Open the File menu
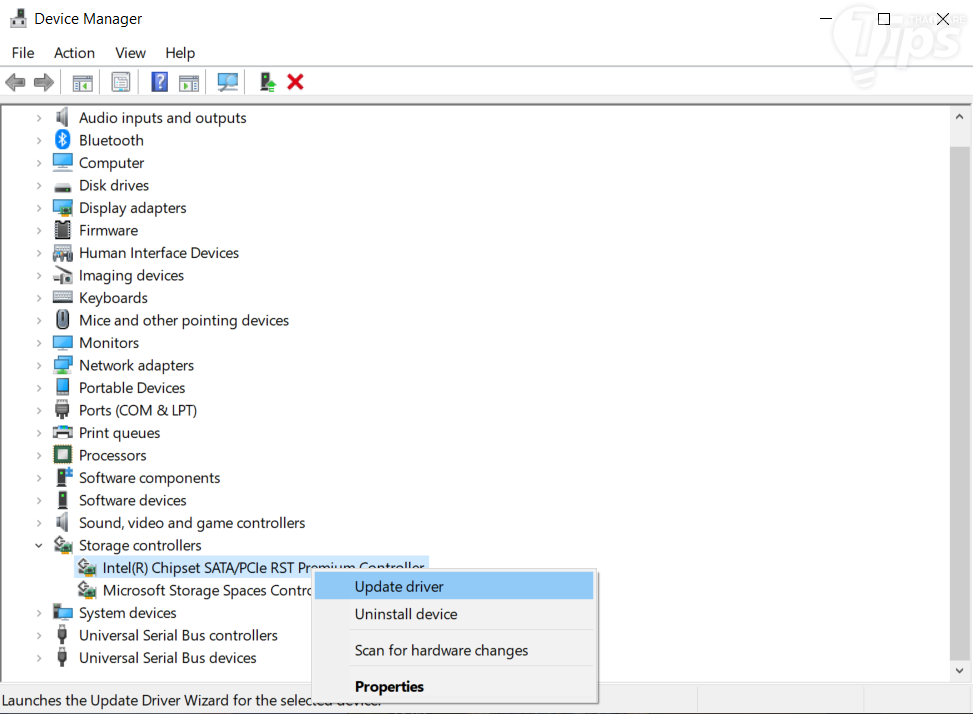The image size is (973, 714). [23, 53]
